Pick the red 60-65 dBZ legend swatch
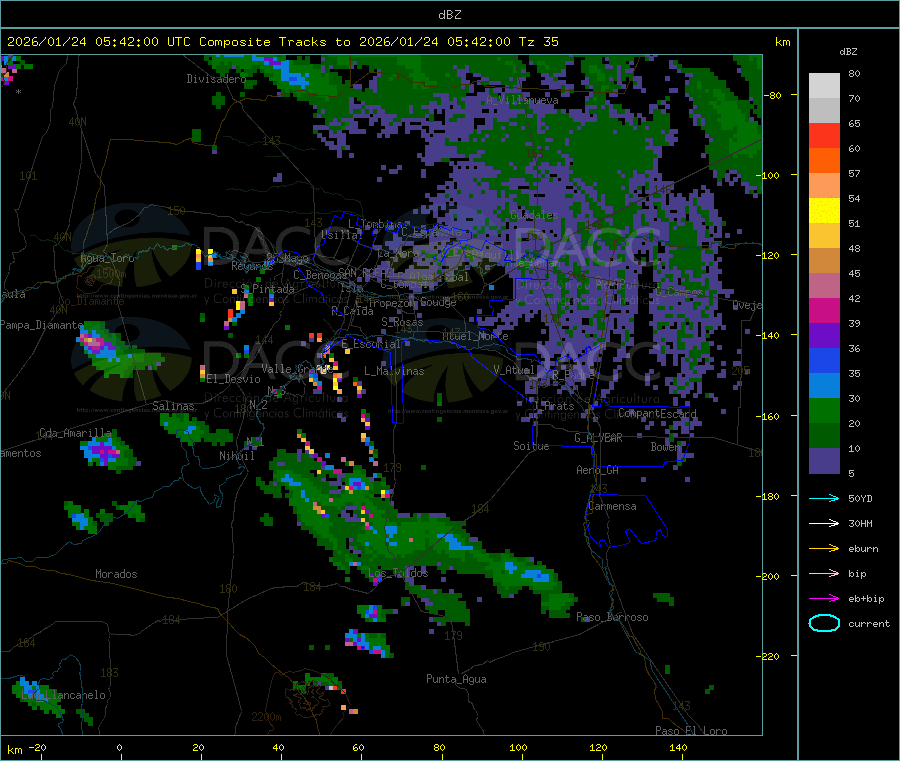Image resolution: width=900 pixels, height=761 pixels. (824, 135)
